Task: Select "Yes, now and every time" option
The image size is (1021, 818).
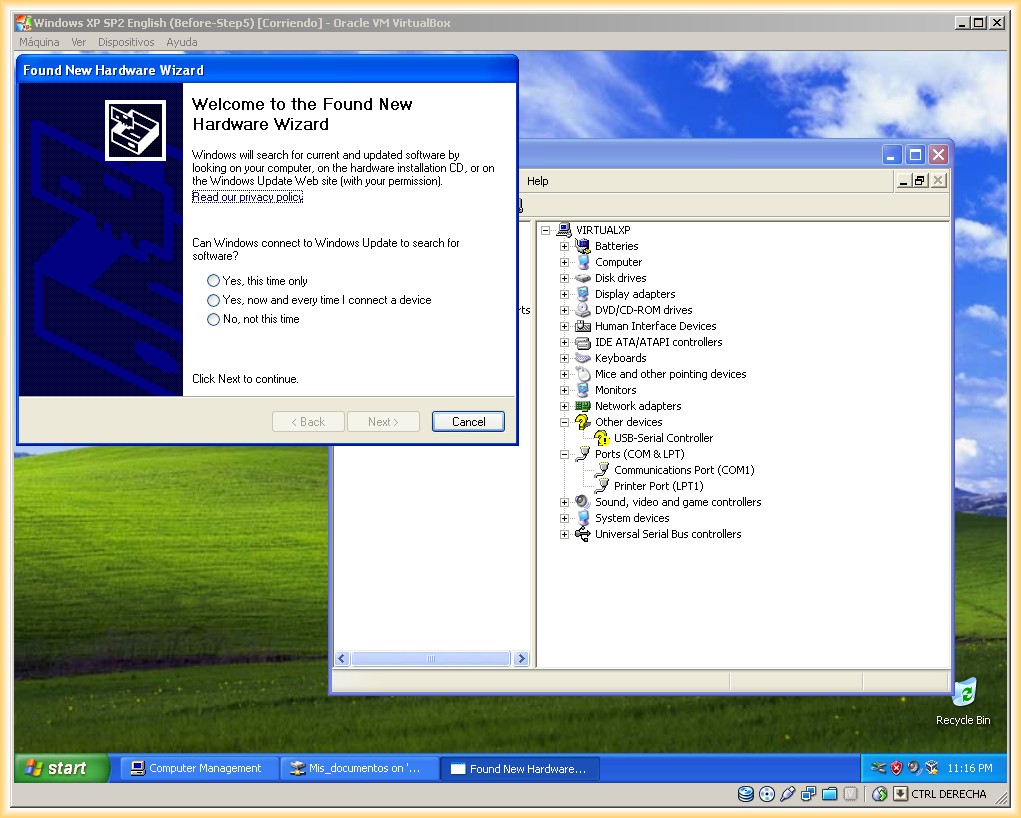Action: [x=213, y=300]
